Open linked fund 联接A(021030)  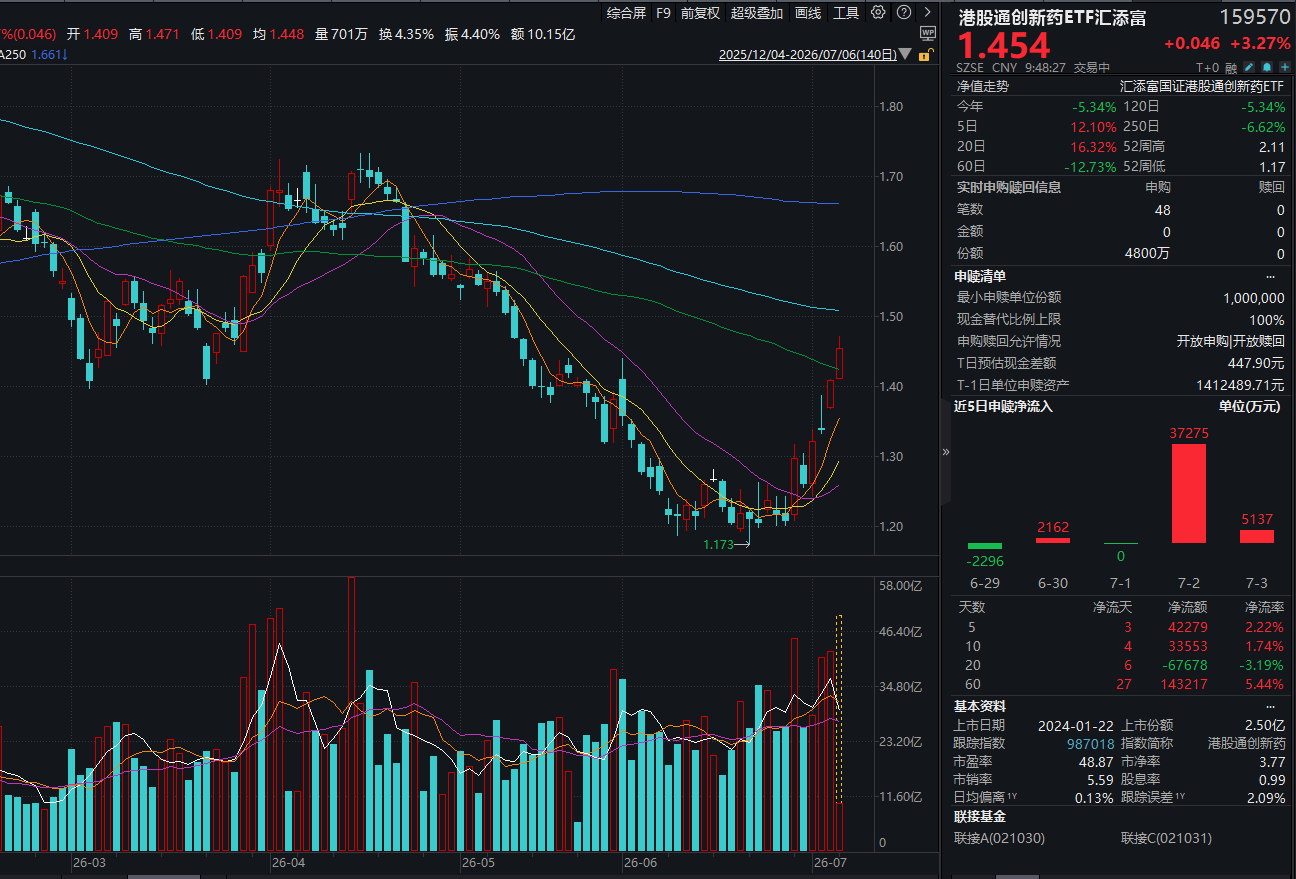click(999, 838)
